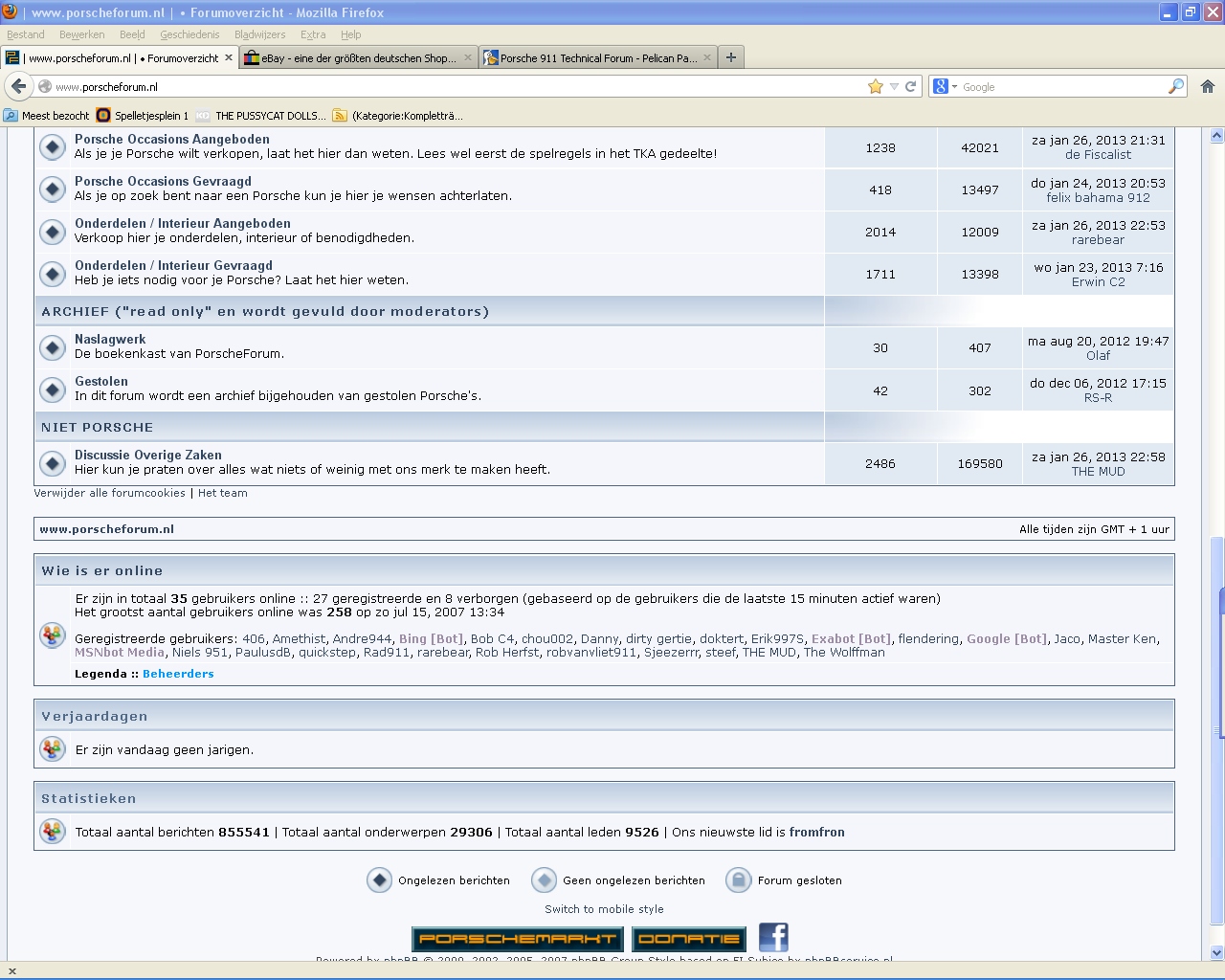Open the search engine selector dropdown
The width and height of the screenshot is (1225, 980).
945,86
